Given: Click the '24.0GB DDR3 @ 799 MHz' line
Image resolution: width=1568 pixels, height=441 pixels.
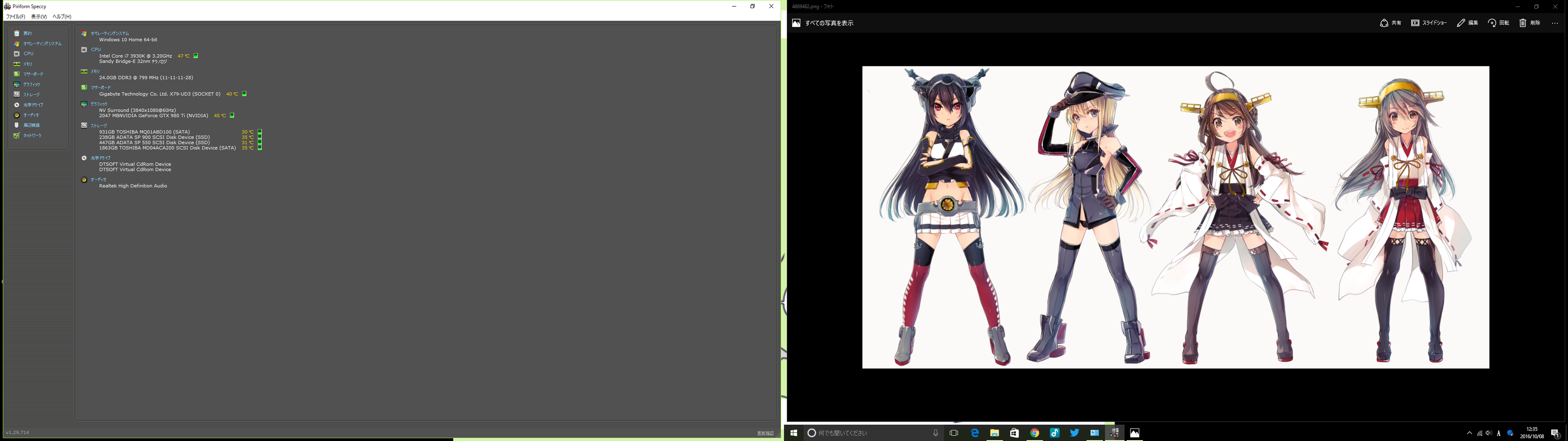Looking at the screenshot, I should click(146, 78).
